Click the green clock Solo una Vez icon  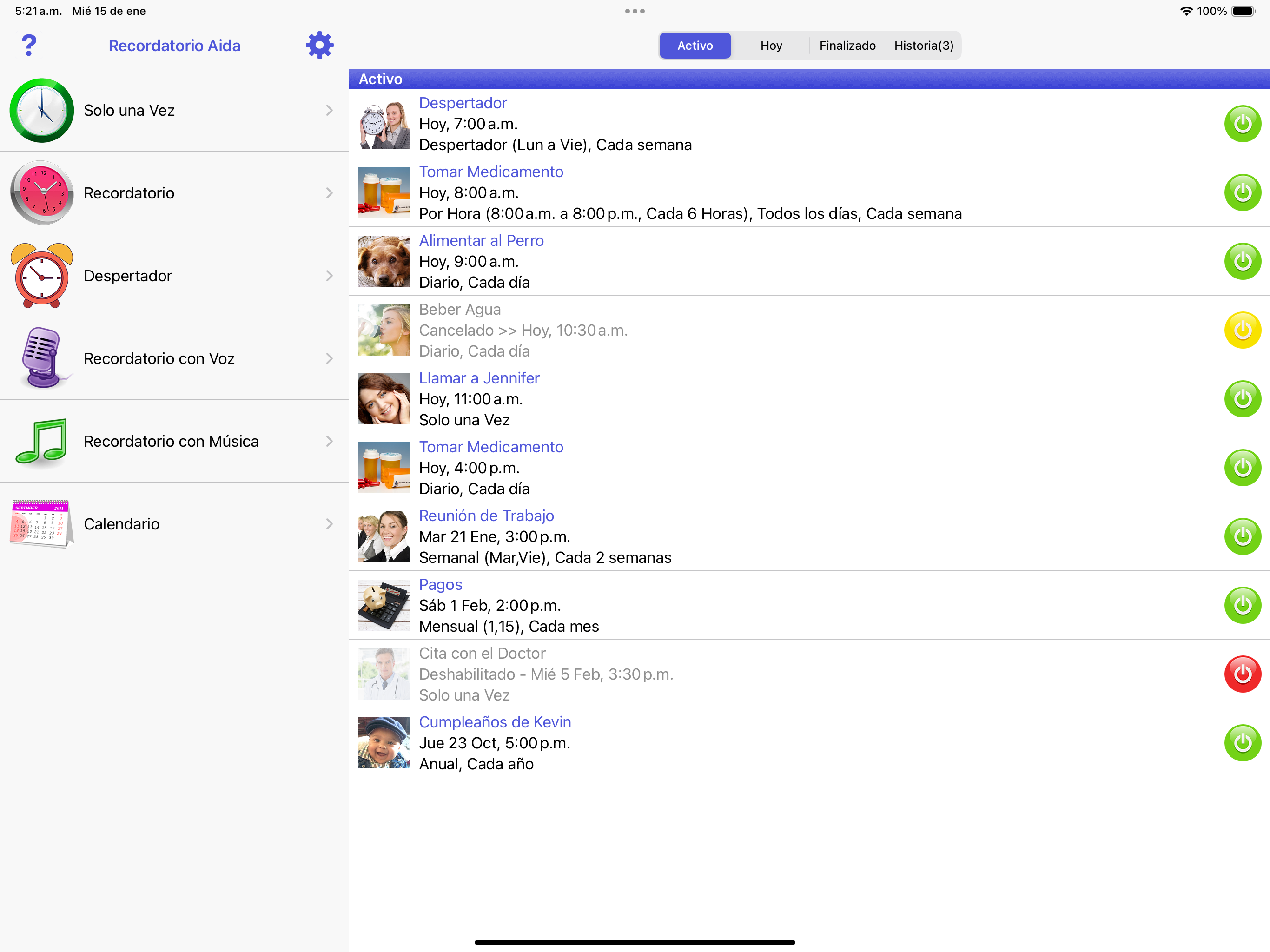[x=41, y=110]
